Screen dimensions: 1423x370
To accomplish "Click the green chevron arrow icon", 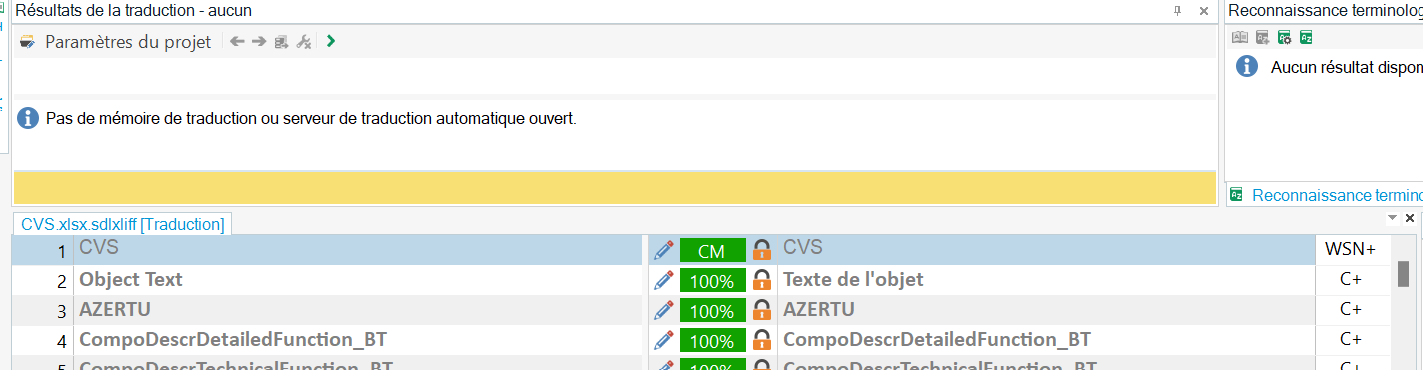I will coord(331,42).
